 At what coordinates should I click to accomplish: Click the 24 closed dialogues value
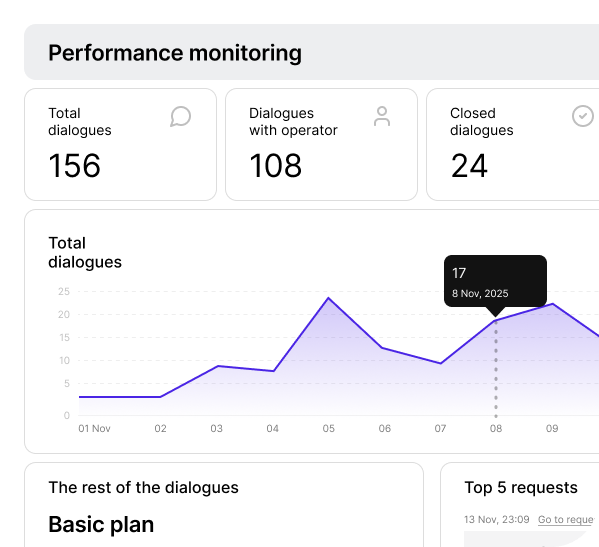click(x=469, y=165)
